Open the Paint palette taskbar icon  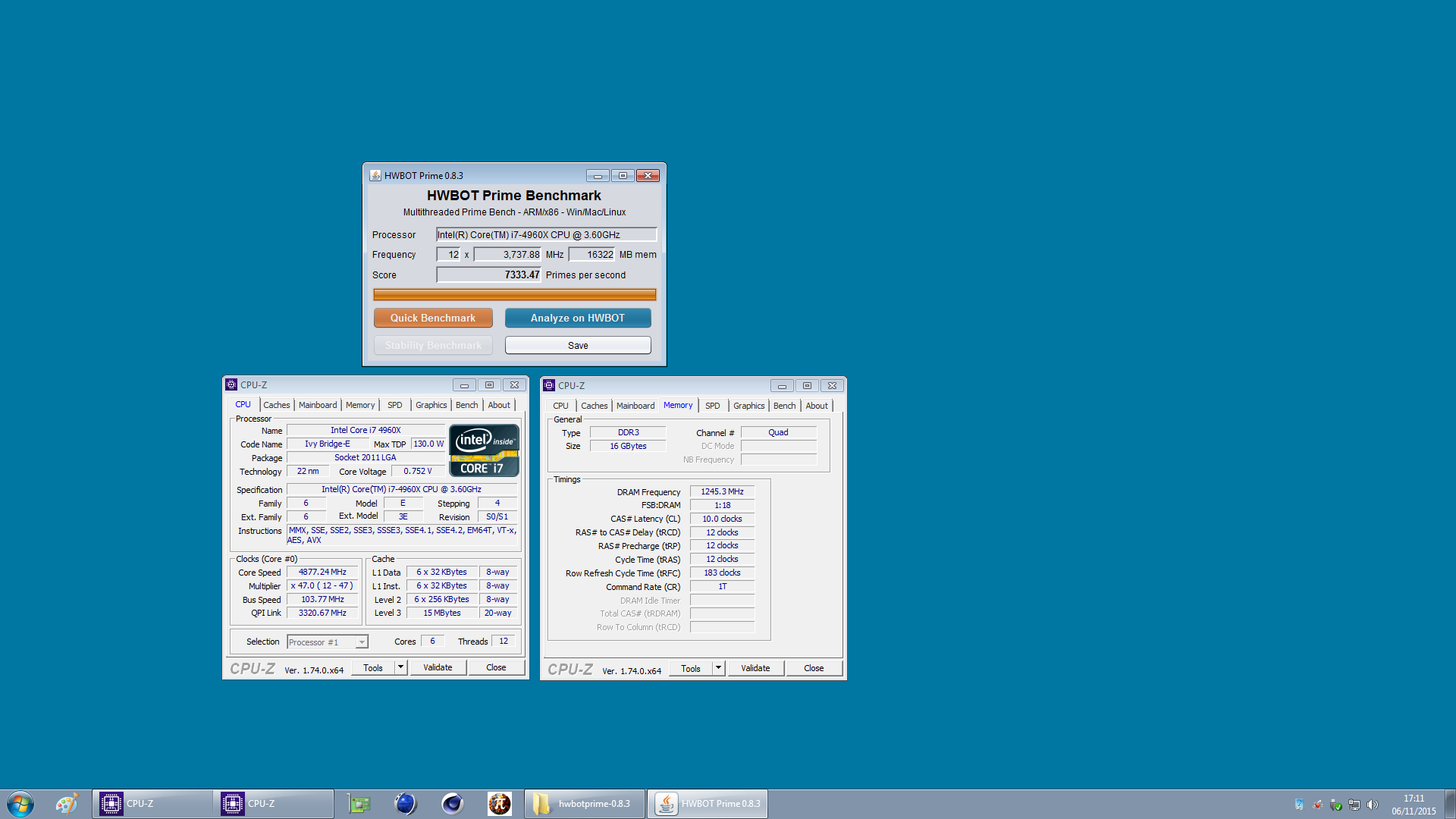coord(67,804)
